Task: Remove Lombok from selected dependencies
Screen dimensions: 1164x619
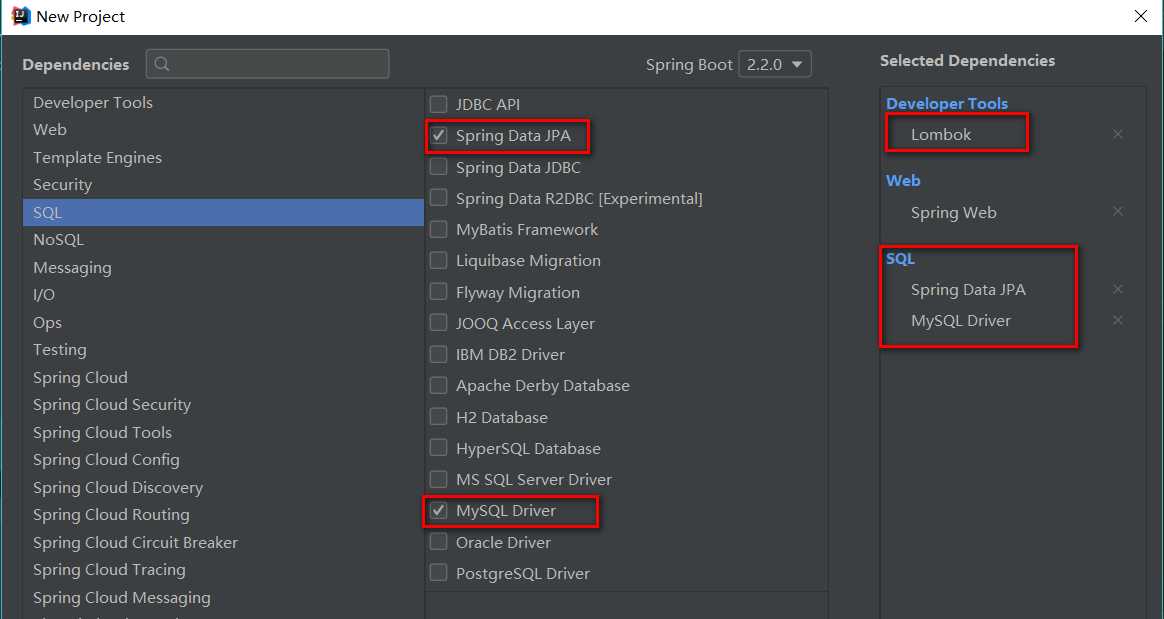Action: click(x=1118, y=134)
